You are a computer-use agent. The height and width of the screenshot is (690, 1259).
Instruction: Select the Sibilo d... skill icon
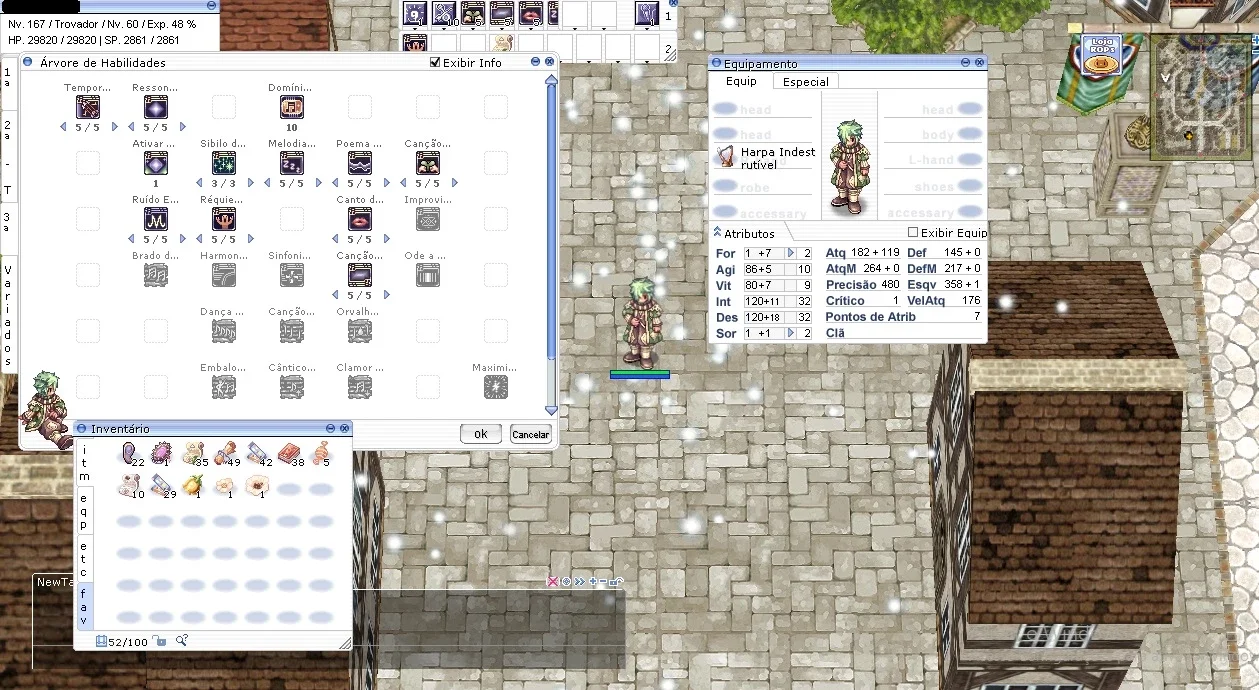(224, 163)
